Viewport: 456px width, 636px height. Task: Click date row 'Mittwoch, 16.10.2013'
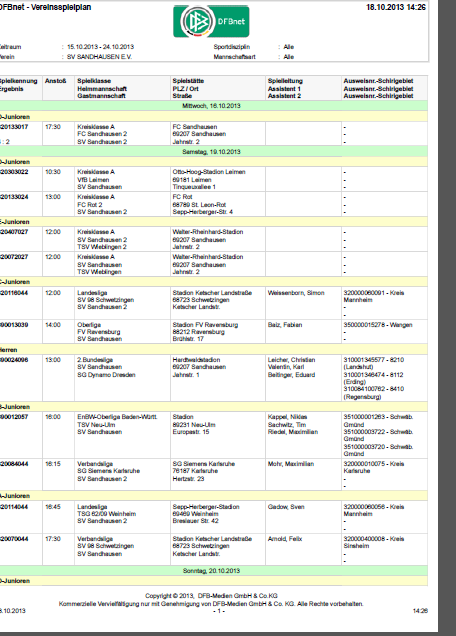coord(213,106)
